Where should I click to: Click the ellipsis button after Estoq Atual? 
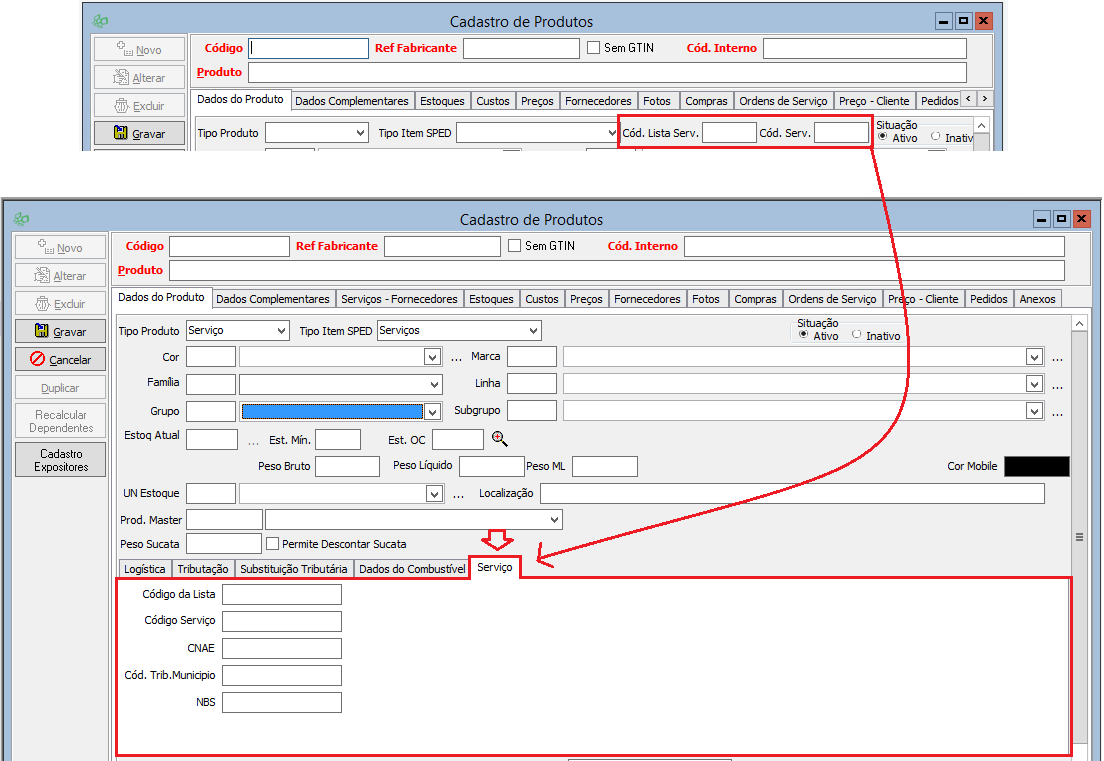point(252,441)
